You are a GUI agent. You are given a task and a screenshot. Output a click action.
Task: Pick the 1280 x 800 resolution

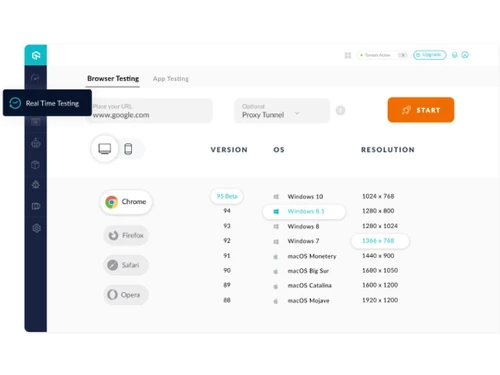point(378,211)
